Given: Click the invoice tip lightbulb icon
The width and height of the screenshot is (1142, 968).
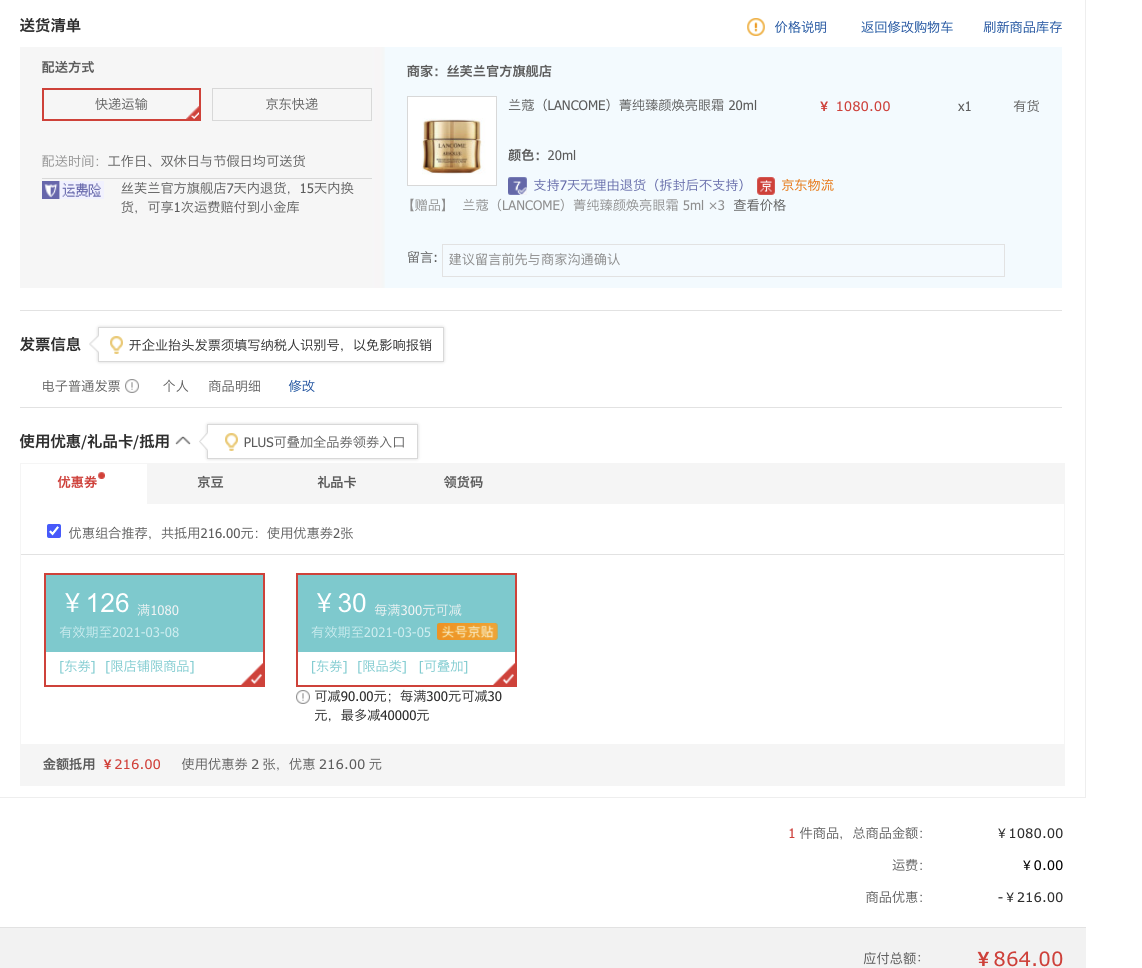Looking at the screenshot, I should (116, 345).
